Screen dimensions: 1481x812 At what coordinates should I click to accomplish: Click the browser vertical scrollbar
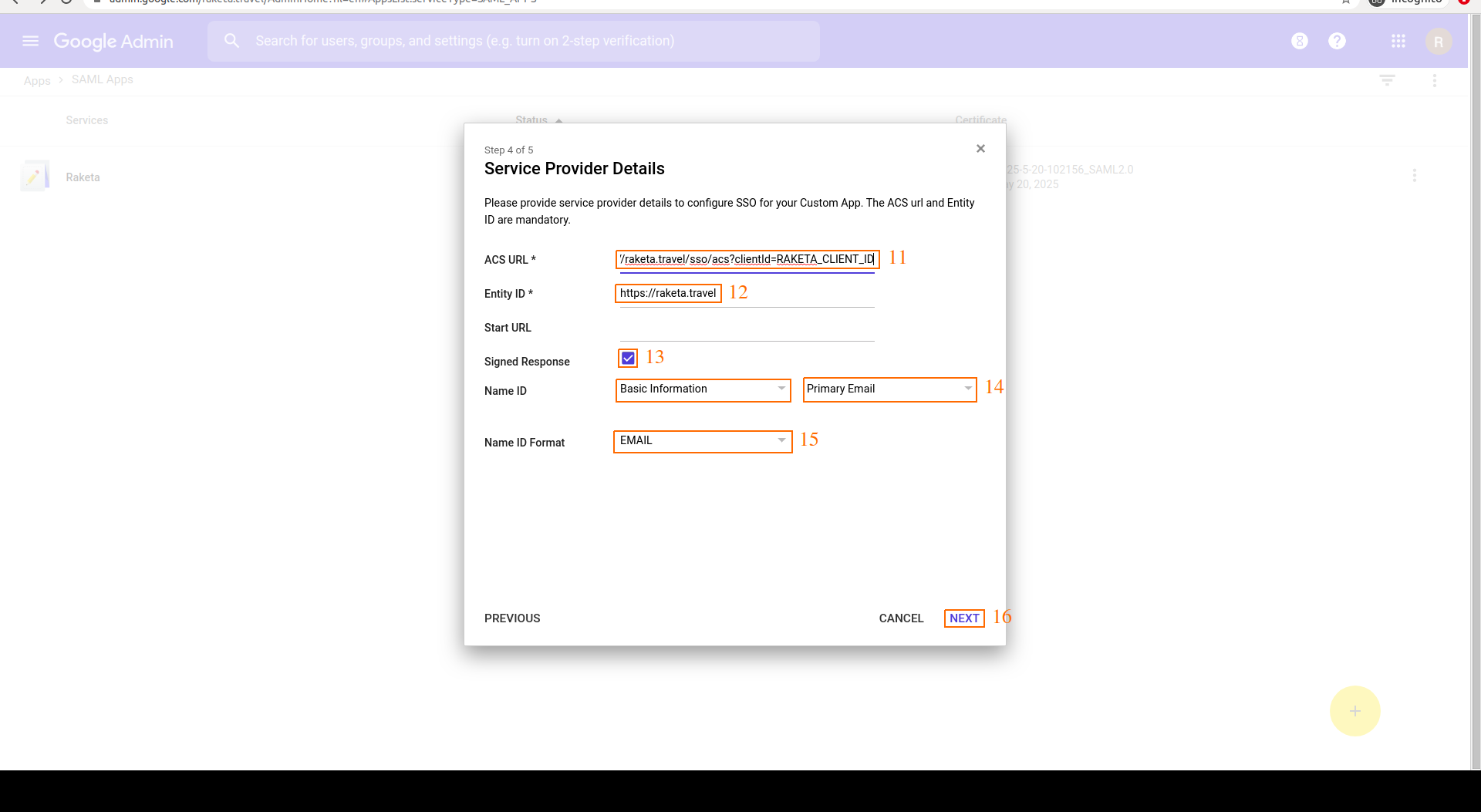pos(1476,392)
